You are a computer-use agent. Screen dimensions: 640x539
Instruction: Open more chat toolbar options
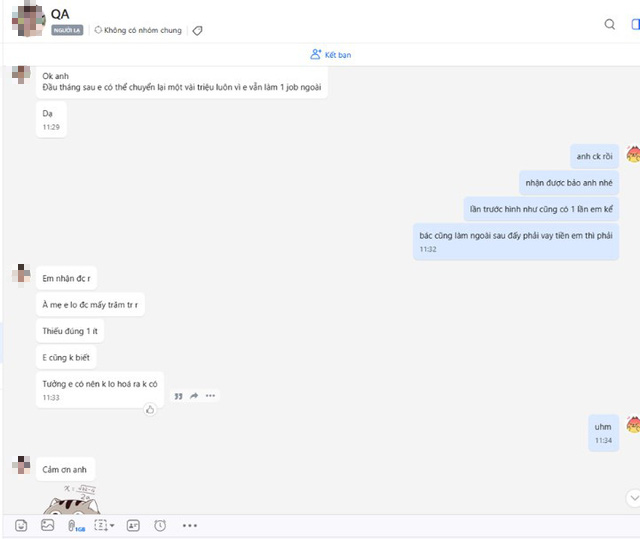click(x=190, y=526)
